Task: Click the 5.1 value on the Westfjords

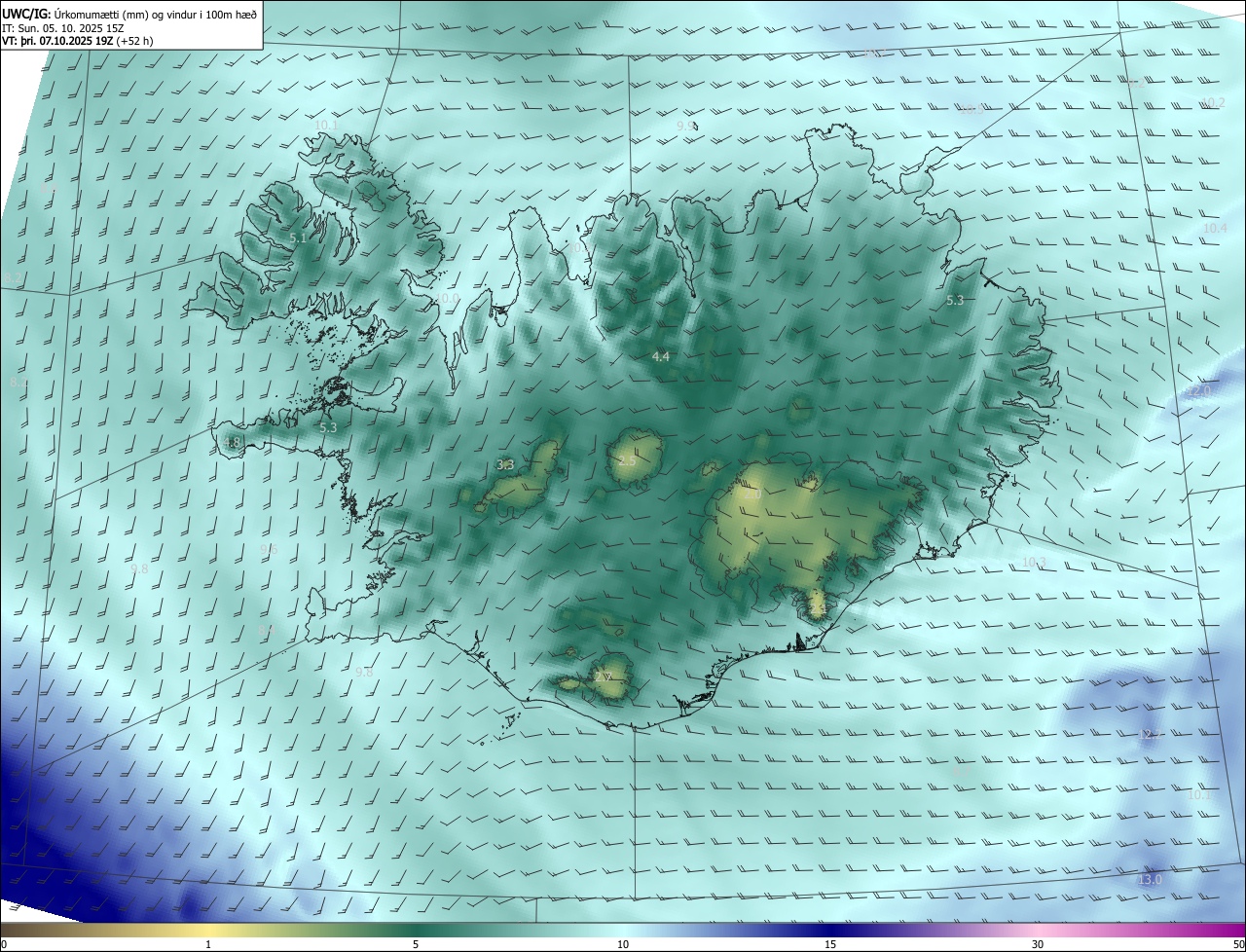Action: click(x=299, y=238)
